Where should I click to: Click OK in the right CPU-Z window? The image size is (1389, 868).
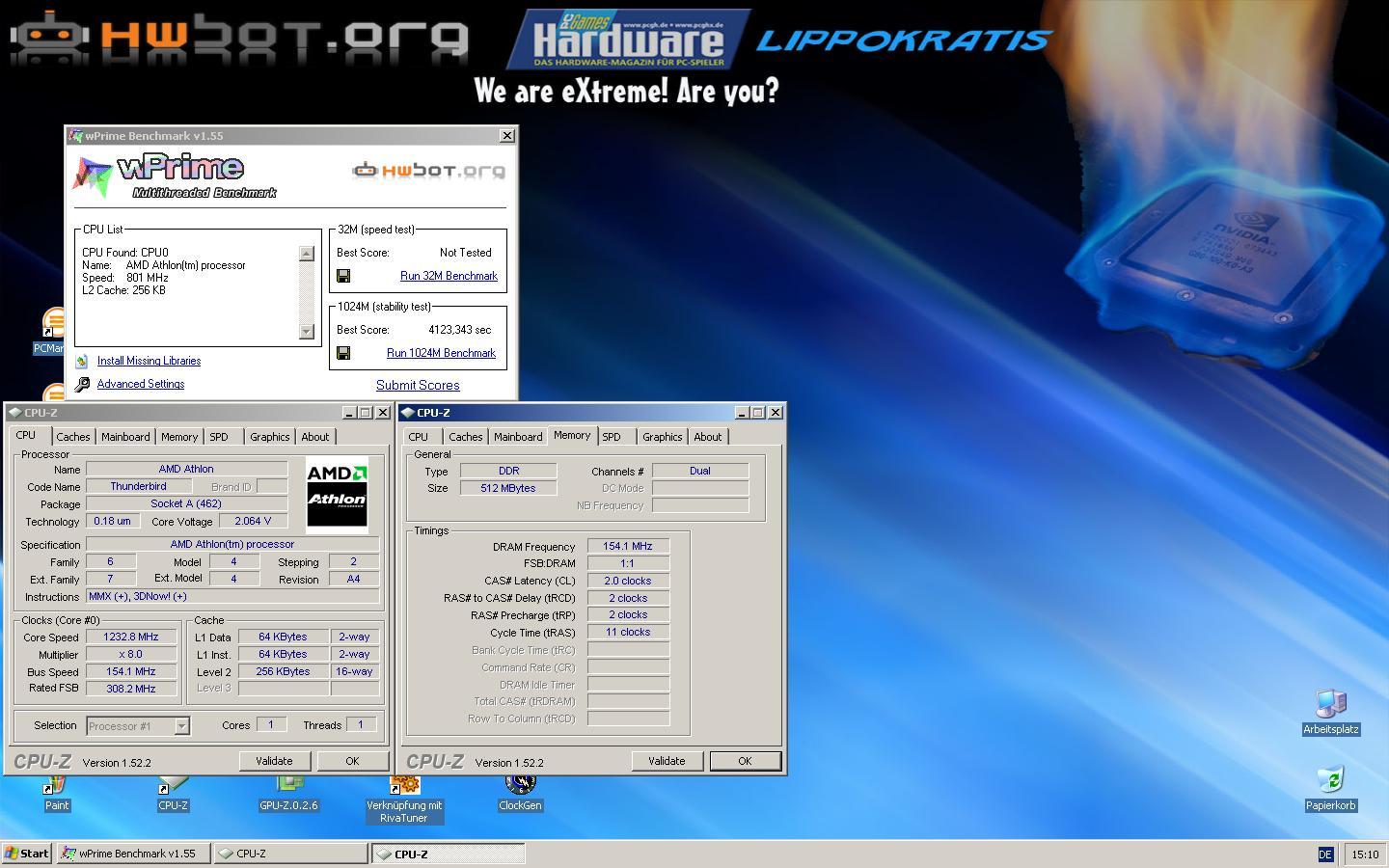click(745, 761)
